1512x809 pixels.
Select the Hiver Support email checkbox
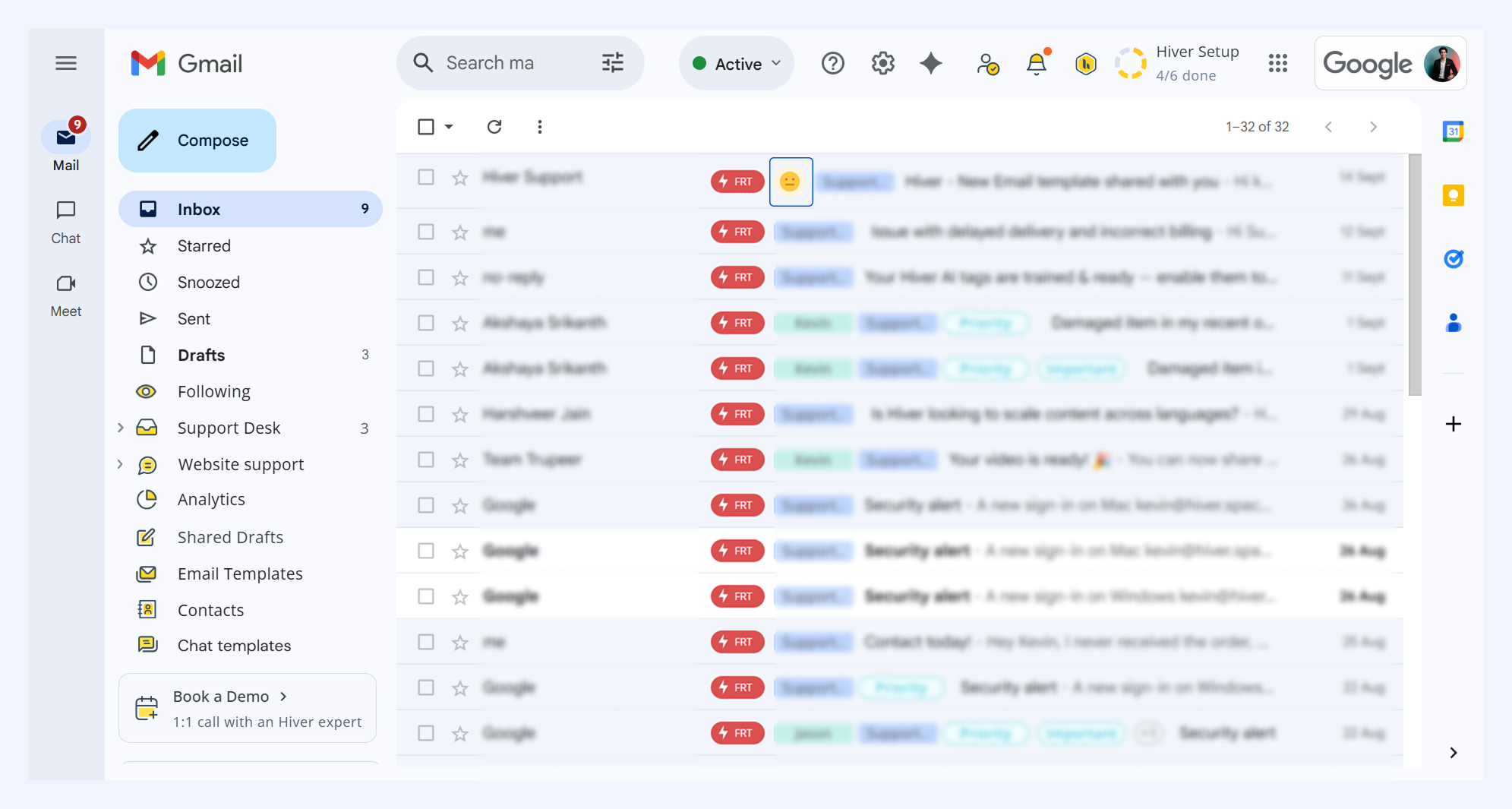[x=426, y=177]
